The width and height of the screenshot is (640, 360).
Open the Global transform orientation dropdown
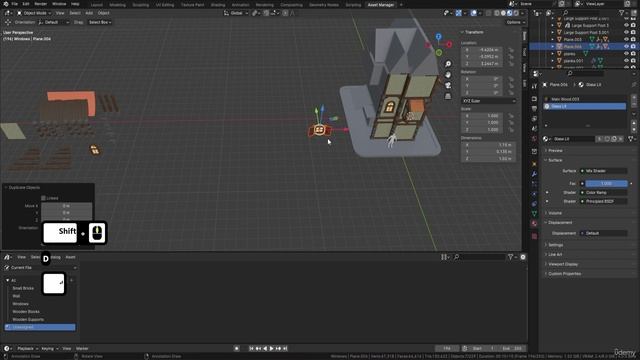(236, 13)
